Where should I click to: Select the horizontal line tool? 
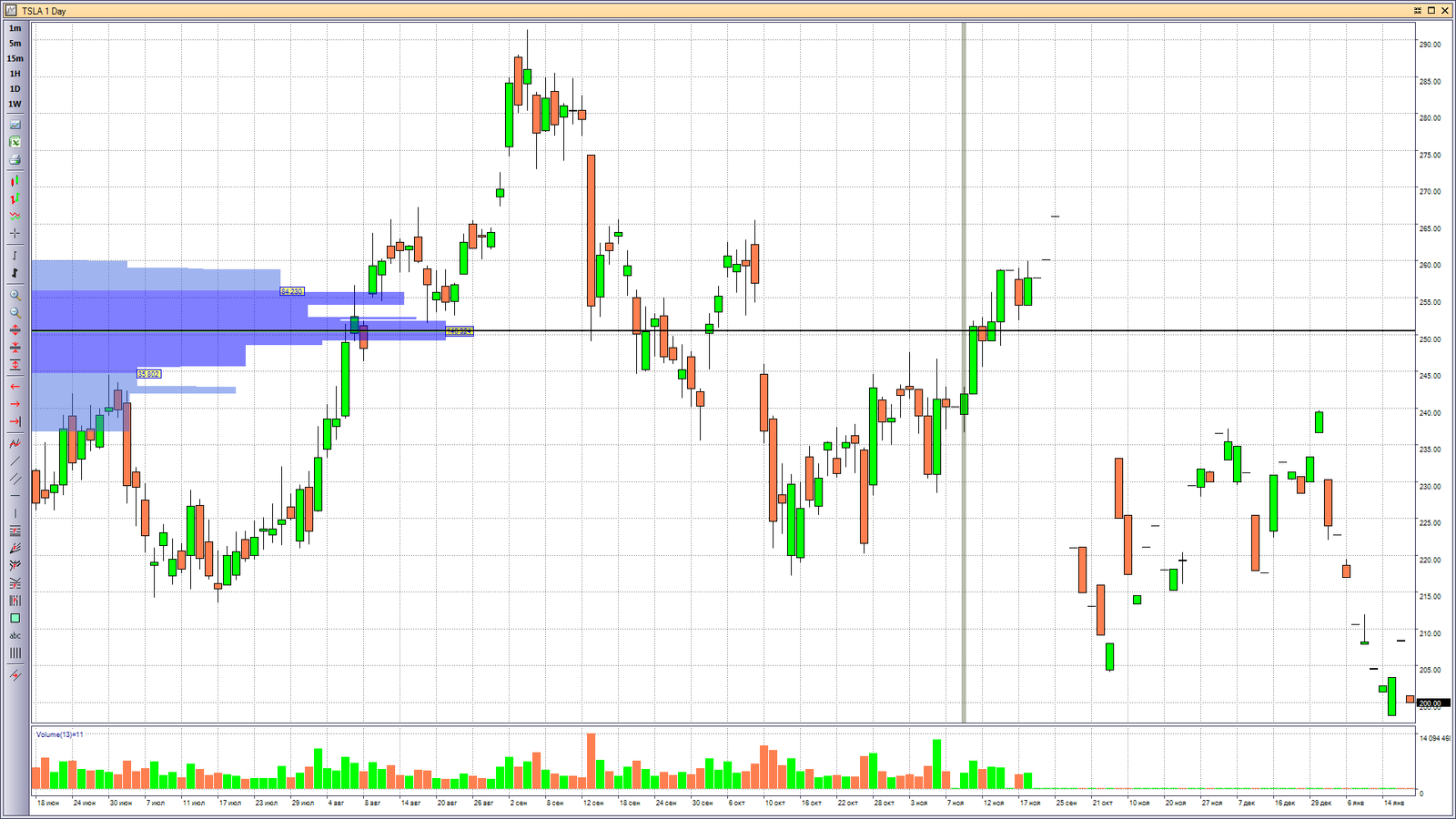15,495
